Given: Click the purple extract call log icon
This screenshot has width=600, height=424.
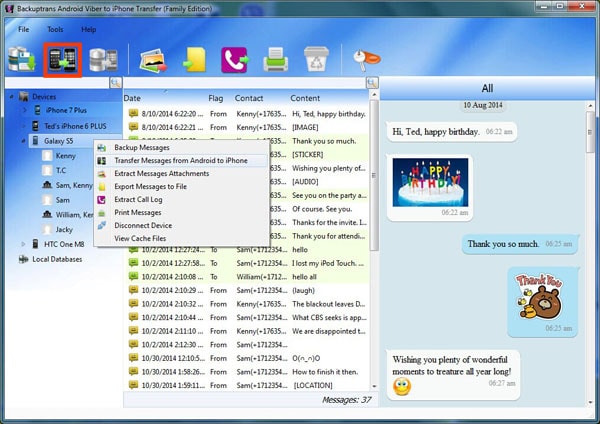Looking at the screenshot, I should point(236,60).
